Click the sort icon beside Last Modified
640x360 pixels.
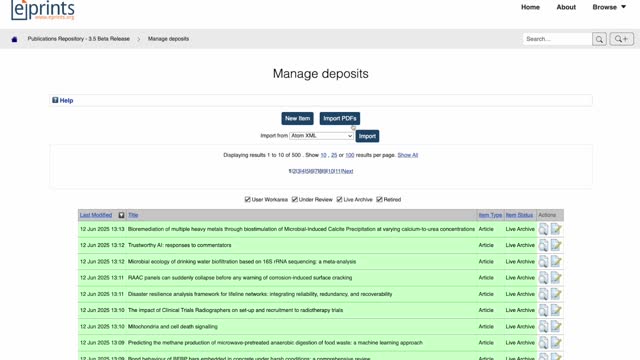(121, 215)
